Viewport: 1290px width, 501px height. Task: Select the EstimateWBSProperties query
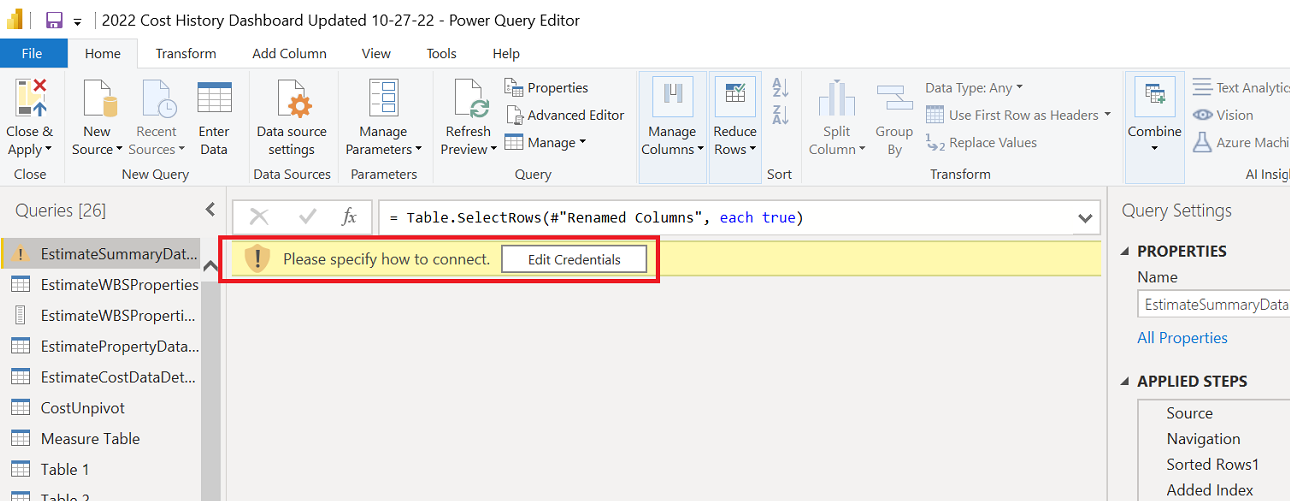[100, 285]
